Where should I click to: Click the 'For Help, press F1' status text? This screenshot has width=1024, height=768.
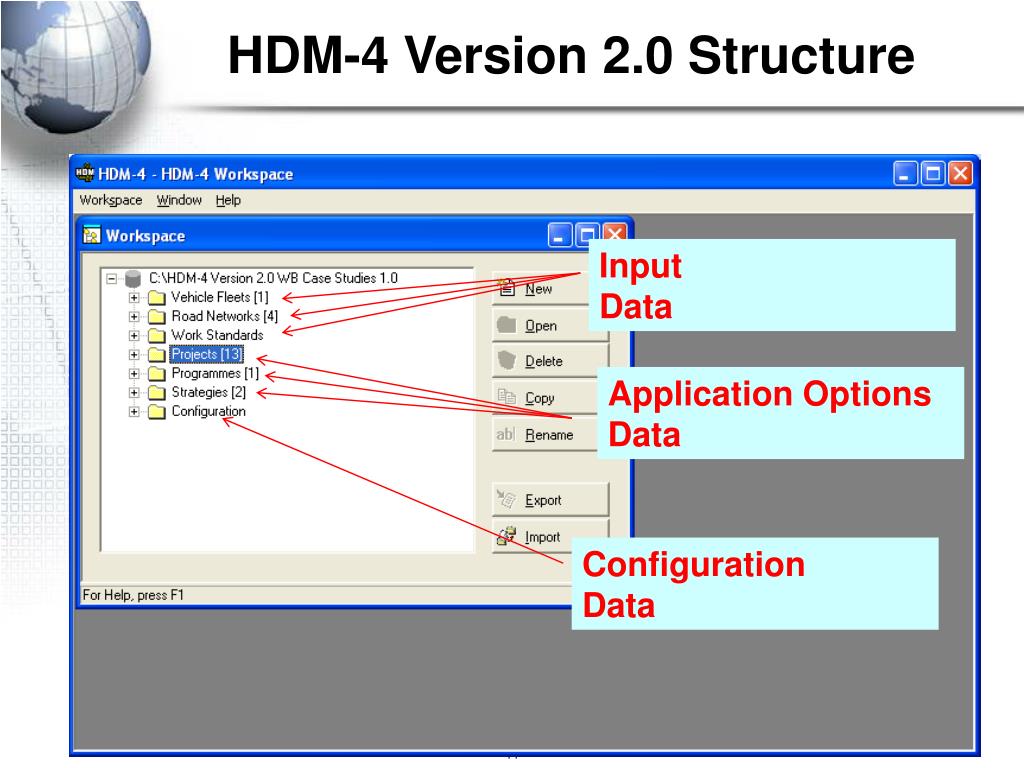133,596
